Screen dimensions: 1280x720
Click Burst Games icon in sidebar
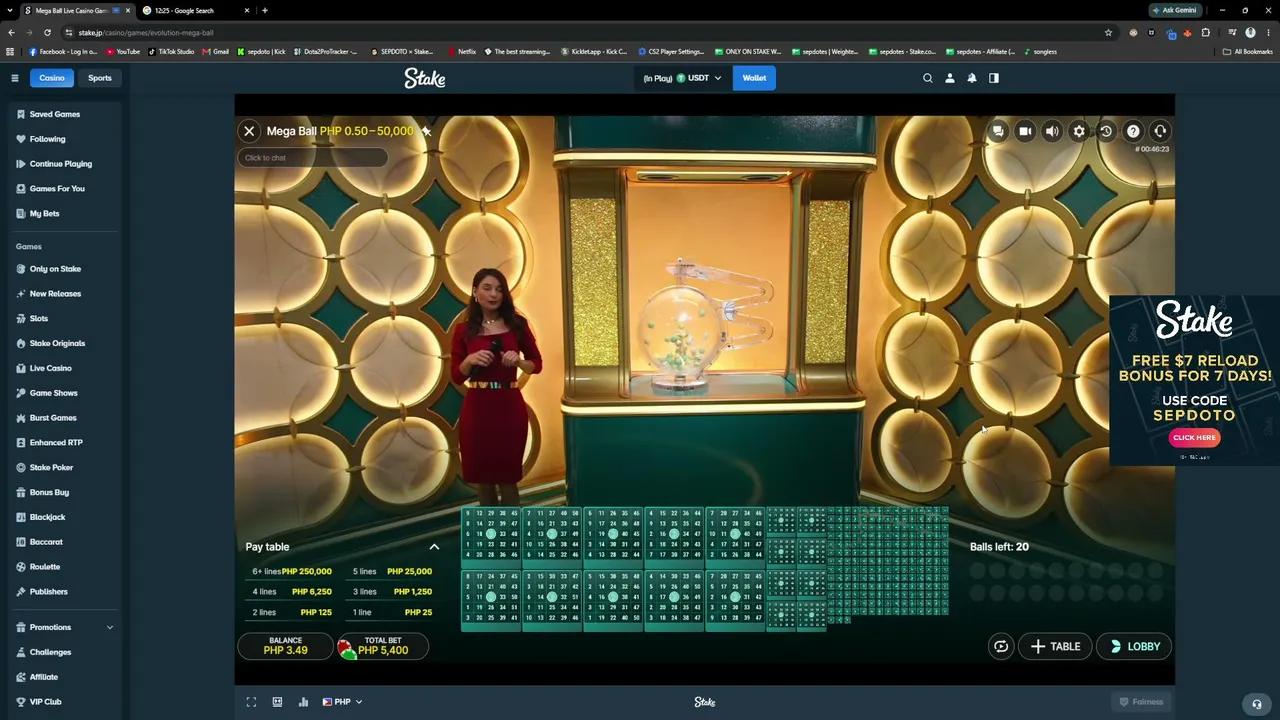21,418
